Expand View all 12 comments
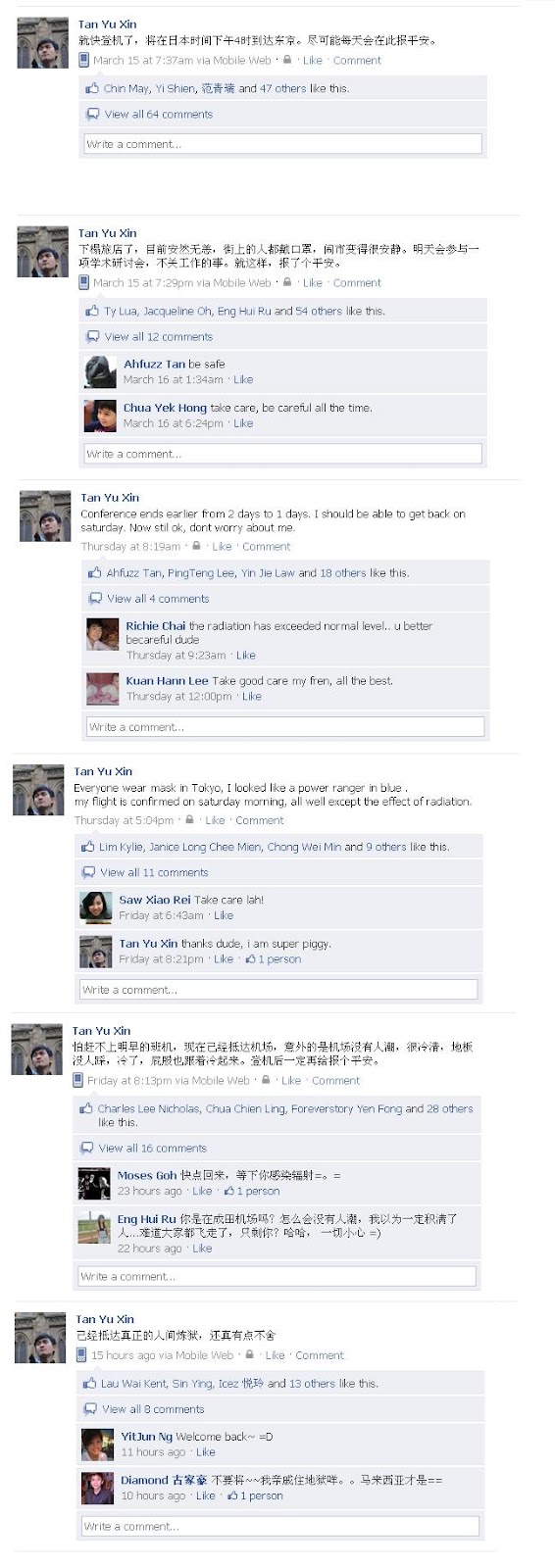 pyautogui.click(x=159, y=336)
